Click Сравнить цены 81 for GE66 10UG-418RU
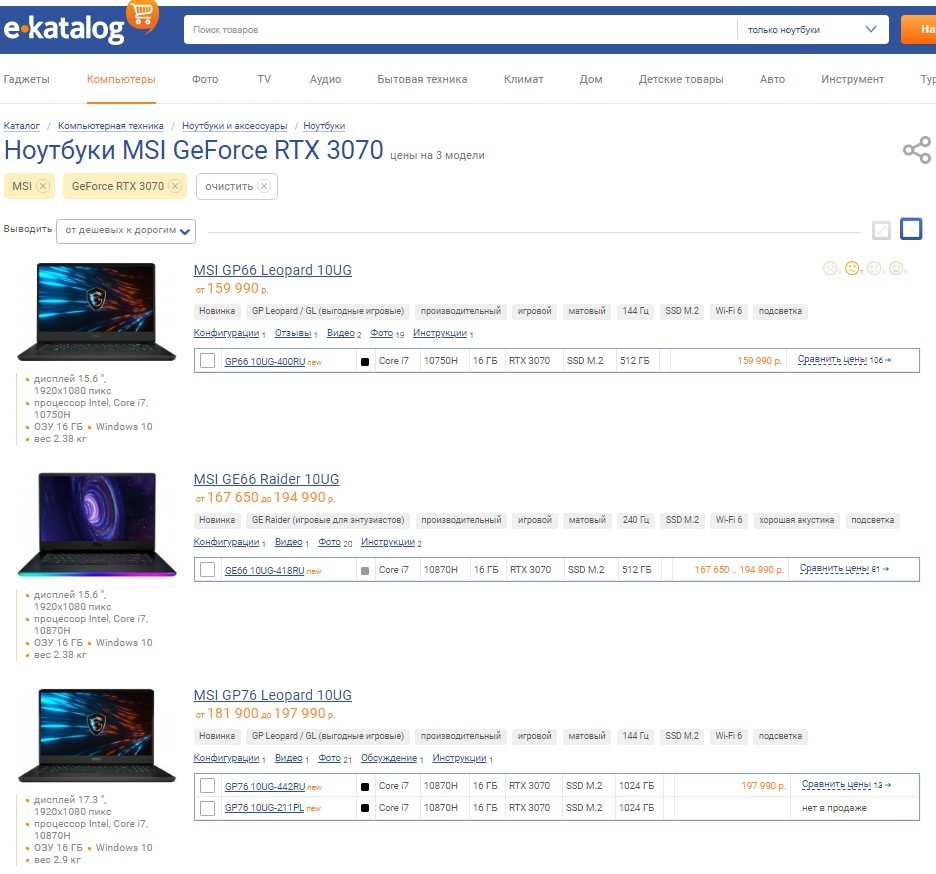 [844, 568]
